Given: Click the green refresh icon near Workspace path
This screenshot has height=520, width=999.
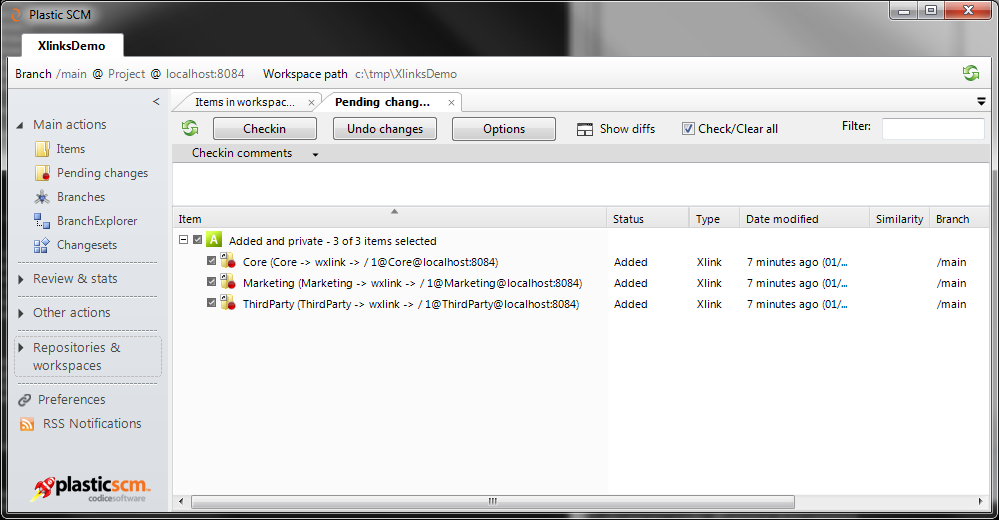Looking at the screenshot, I should (970, 73).
